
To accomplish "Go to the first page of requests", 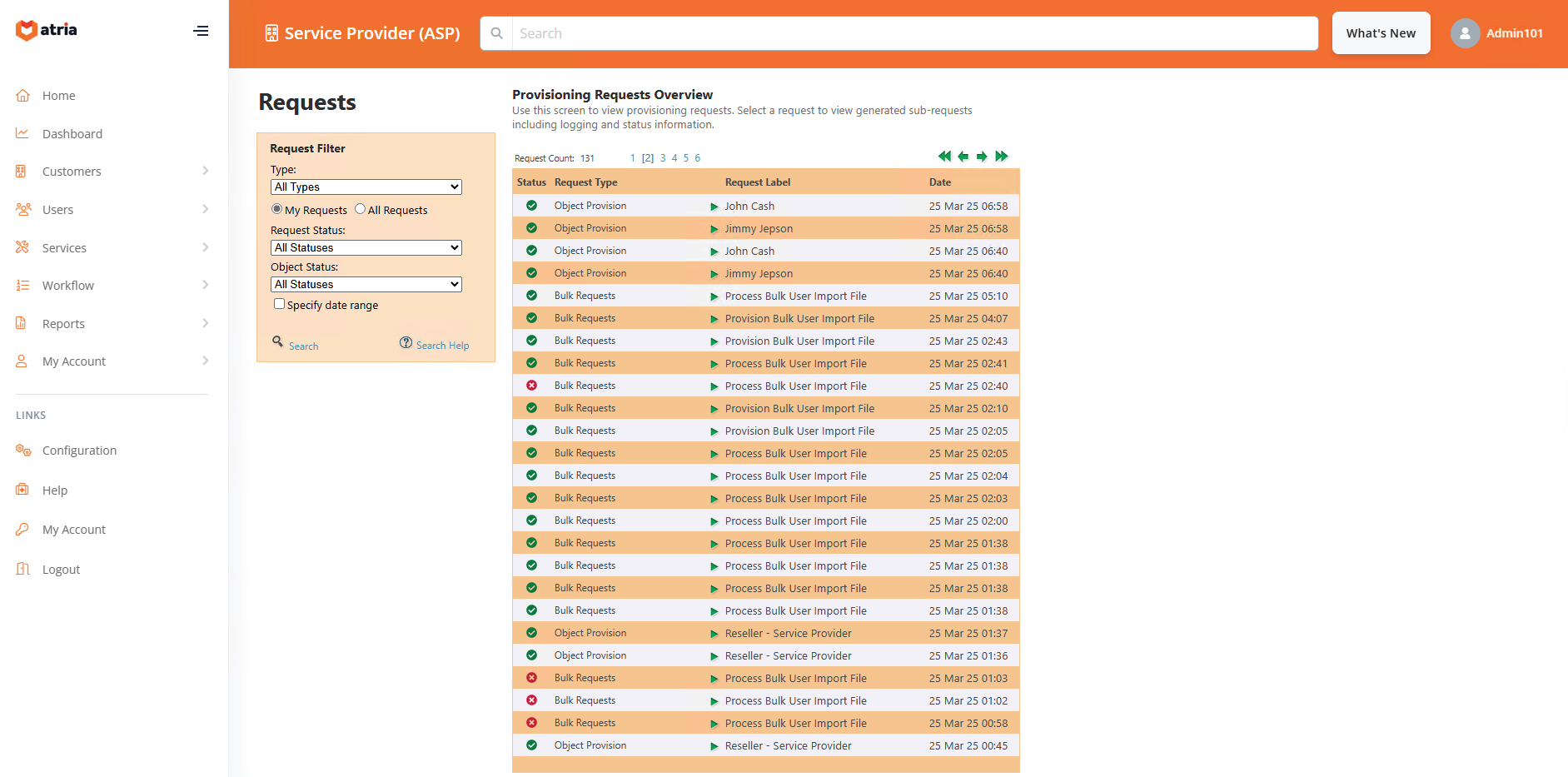I will [x=944, y=157].
